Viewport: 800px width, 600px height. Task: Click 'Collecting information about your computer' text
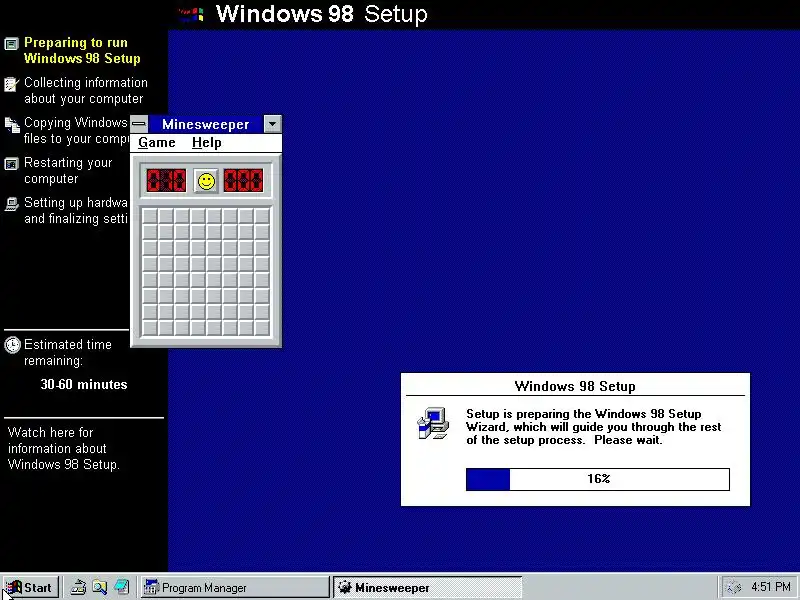point(86,90)
